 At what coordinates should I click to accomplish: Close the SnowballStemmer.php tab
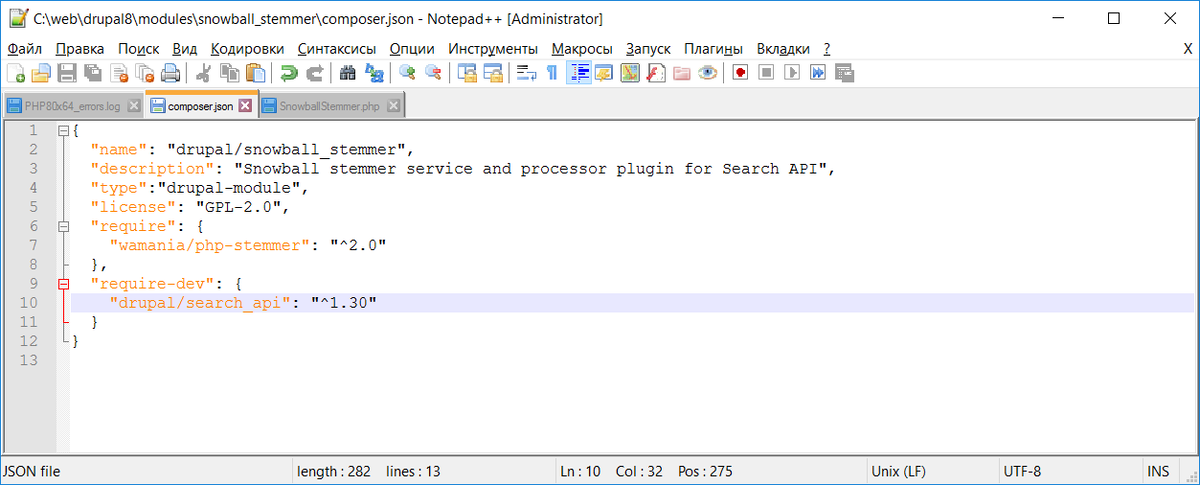(x=394, y=105)
